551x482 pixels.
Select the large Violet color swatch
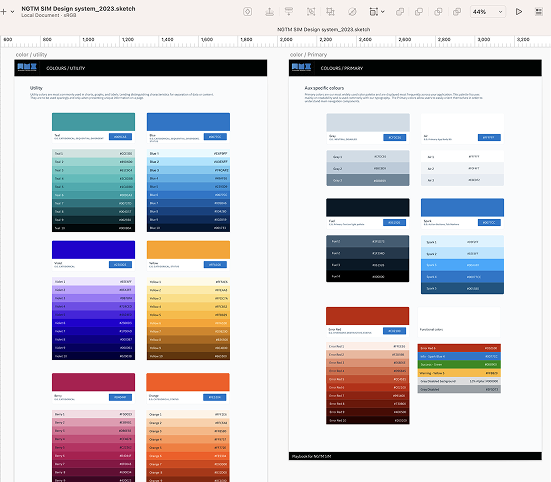click(x=93, y=250)
